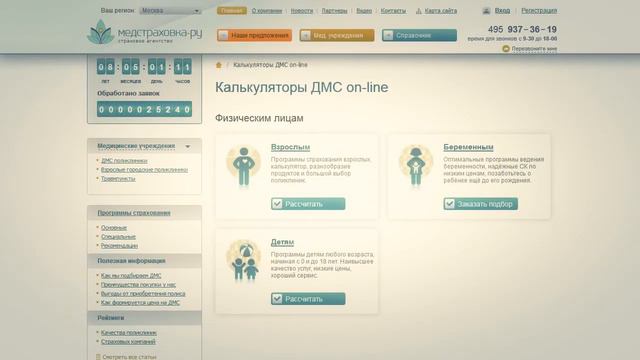Click the user icon beside Вход
The image size is (640, 360).
click(x=486, y=11)
